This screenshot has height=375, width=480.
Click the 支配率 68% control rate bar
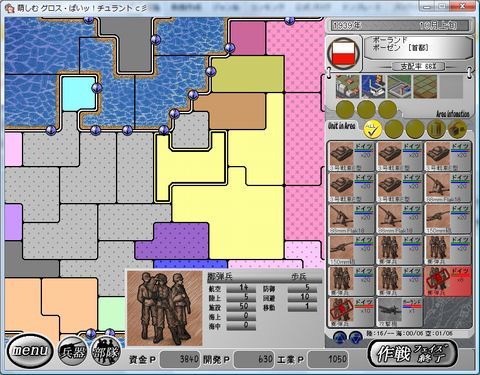tap(418, 66)
